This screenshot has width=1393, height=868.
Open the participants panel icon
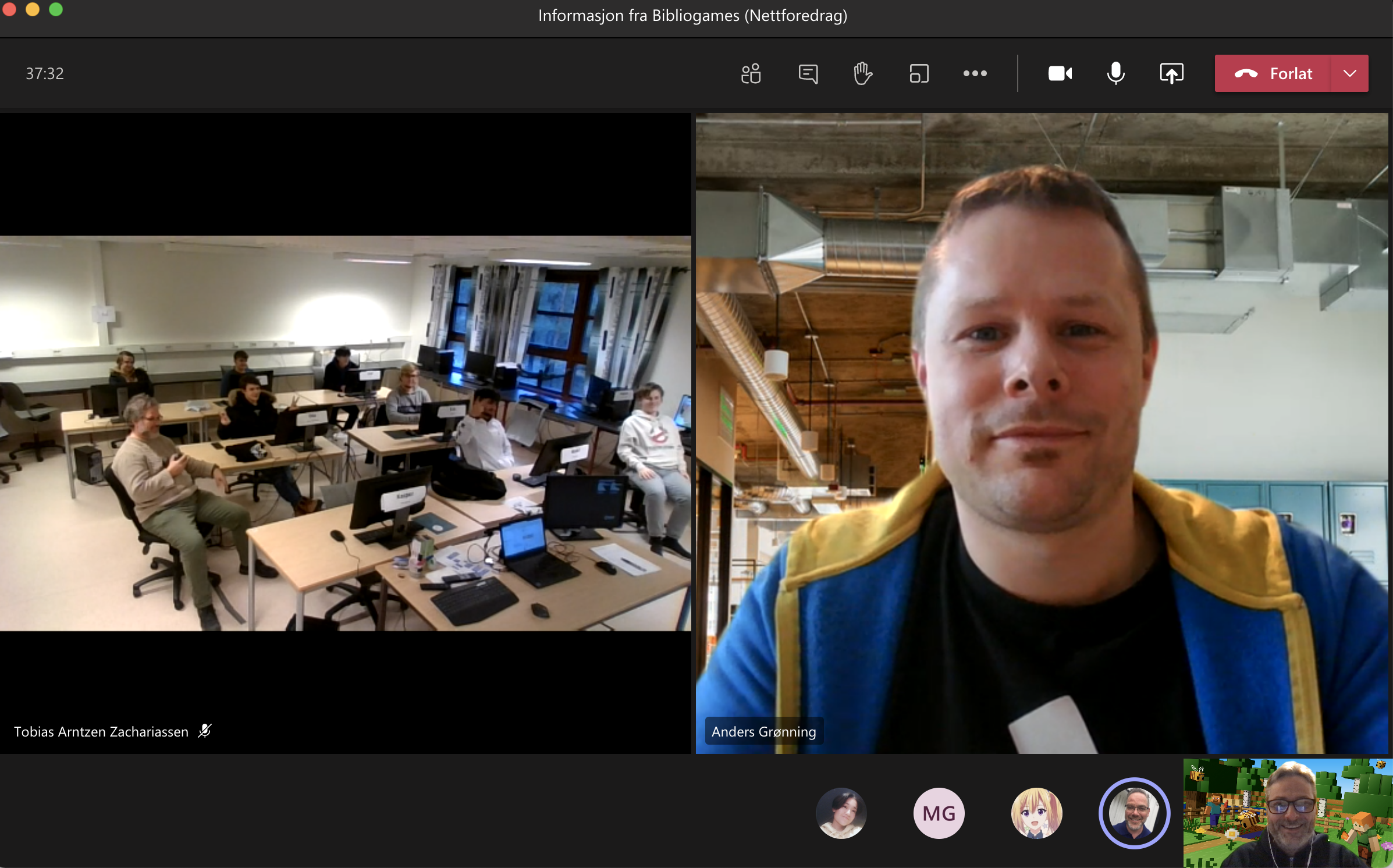click(x=751, y=74)
